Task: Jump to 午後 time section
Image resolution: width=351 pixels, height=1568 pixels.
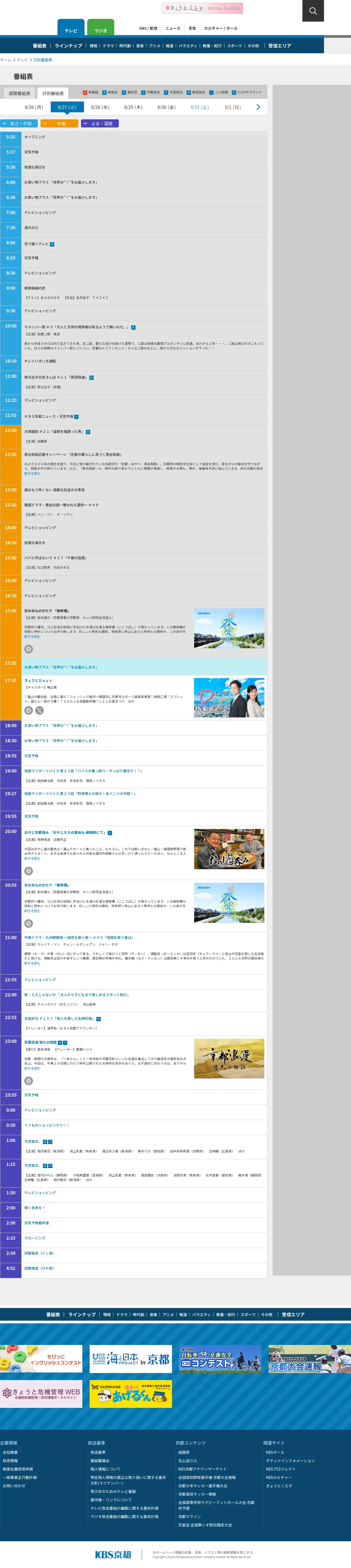Action: point(59,124)
